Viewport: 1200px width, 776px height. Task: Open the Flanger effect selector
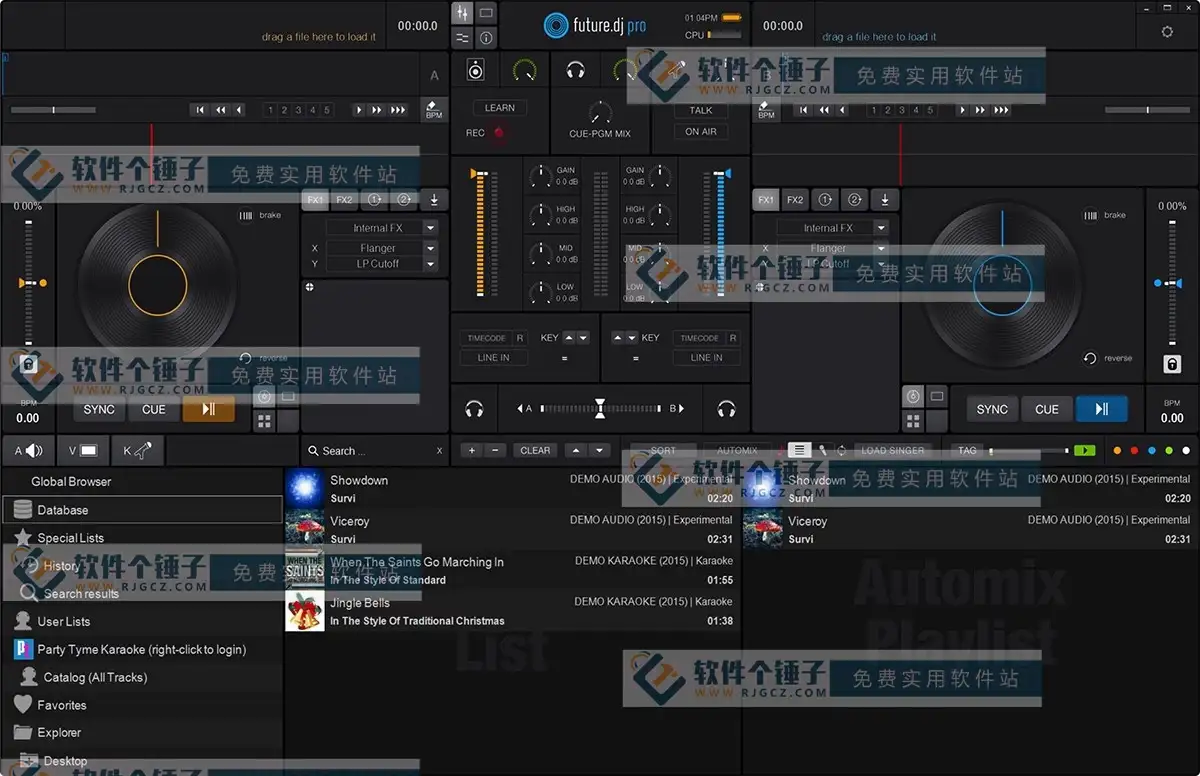point(381,247)
